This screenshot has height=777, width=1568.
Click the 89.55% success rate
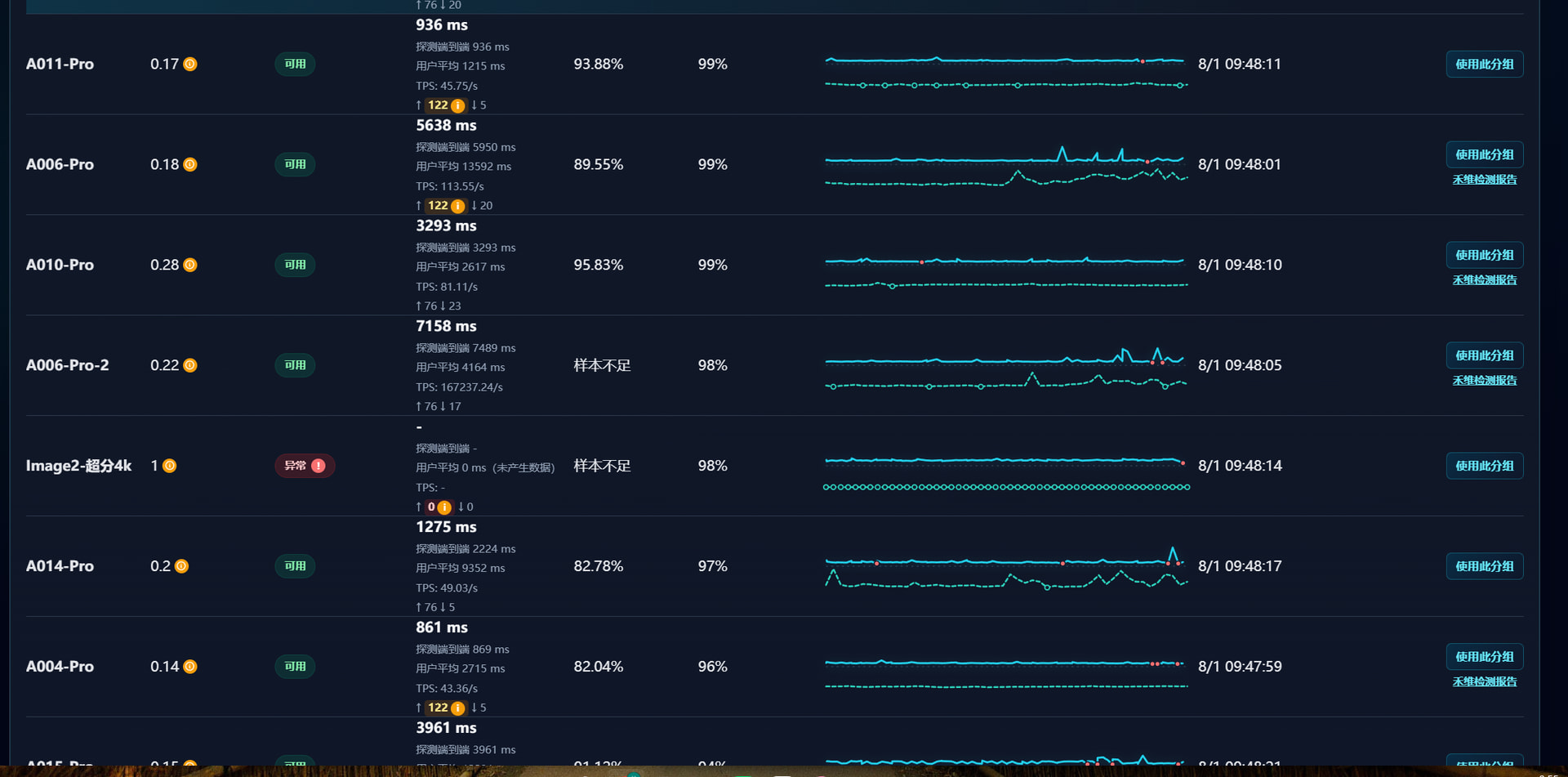599,164
